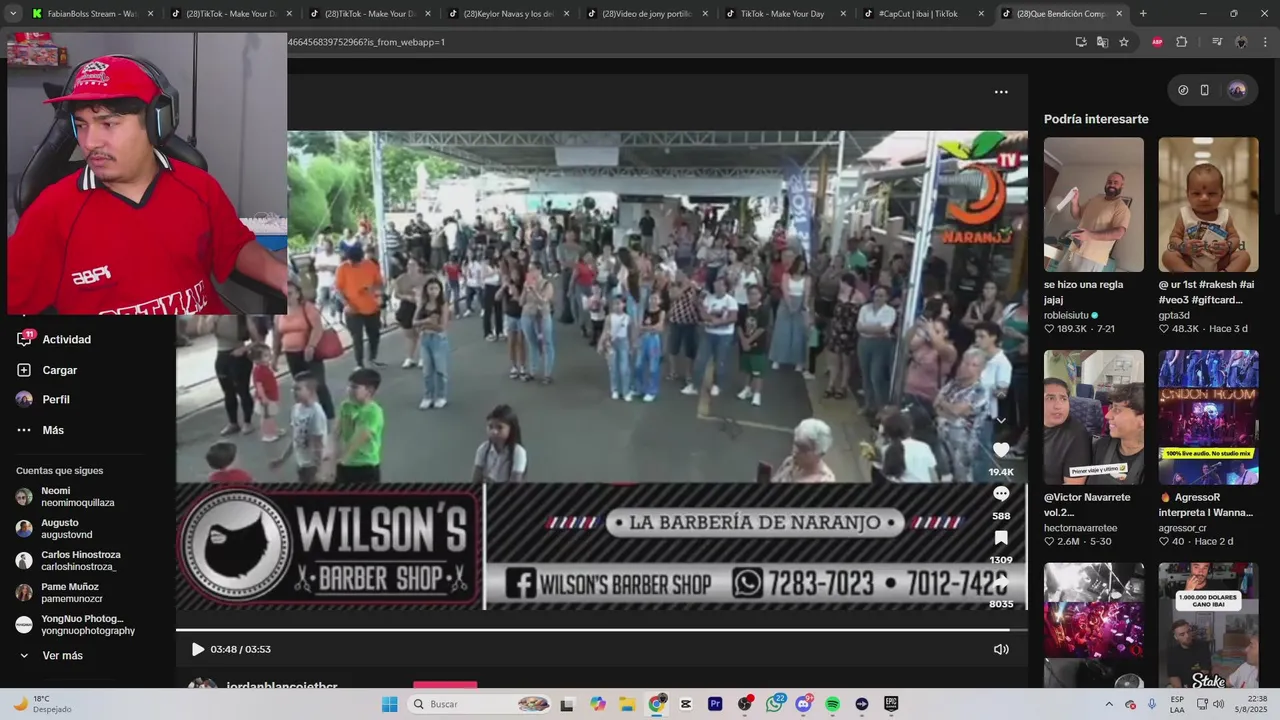Click author name agressor_cr
This screenshot has height=720, width=1280.
(1182, 528)
